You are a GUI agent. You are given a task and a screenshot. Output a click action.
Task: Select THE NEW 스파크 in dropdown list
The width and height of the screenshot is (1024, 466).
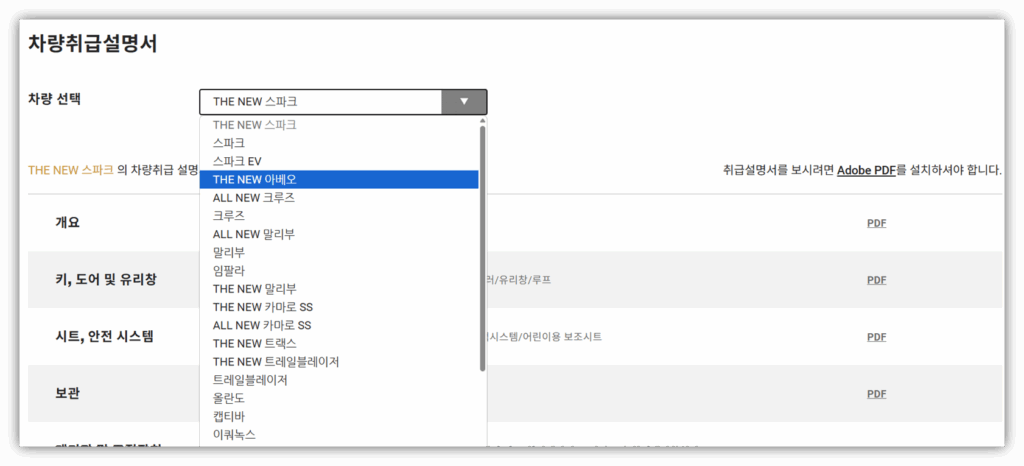point(339,125)
